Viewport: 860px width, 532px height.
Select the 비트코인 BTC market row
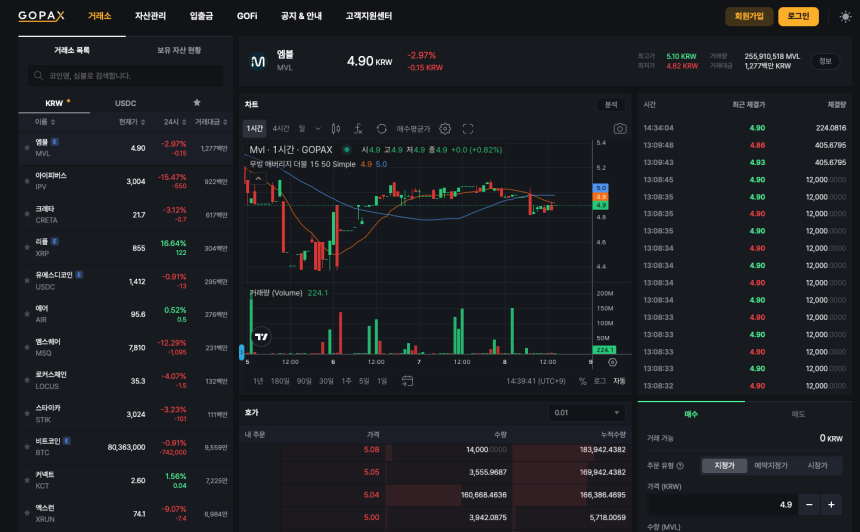pos(126,447)
